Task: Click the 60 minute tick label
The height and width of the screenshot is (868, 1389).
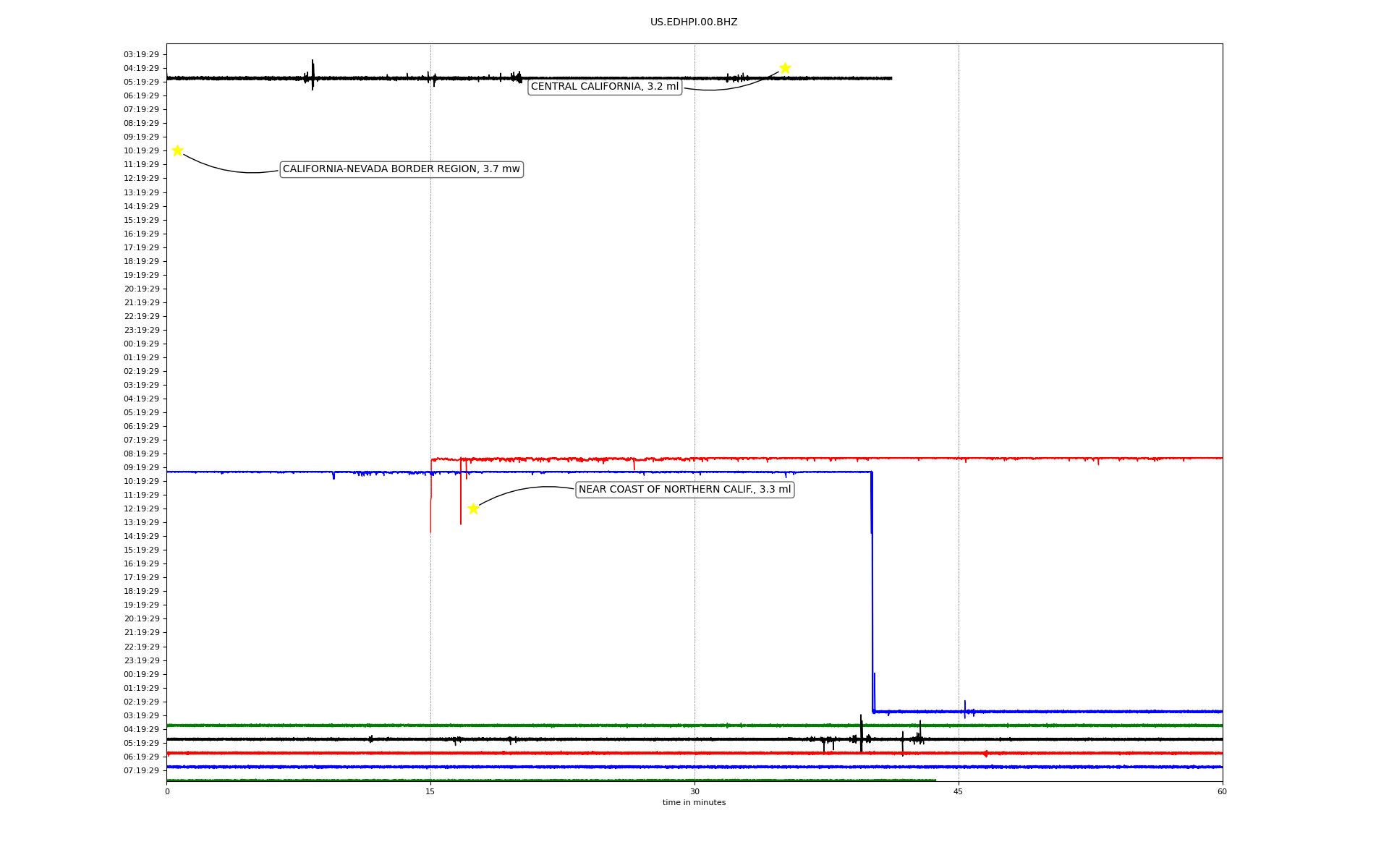Action: click(1222, 791)
